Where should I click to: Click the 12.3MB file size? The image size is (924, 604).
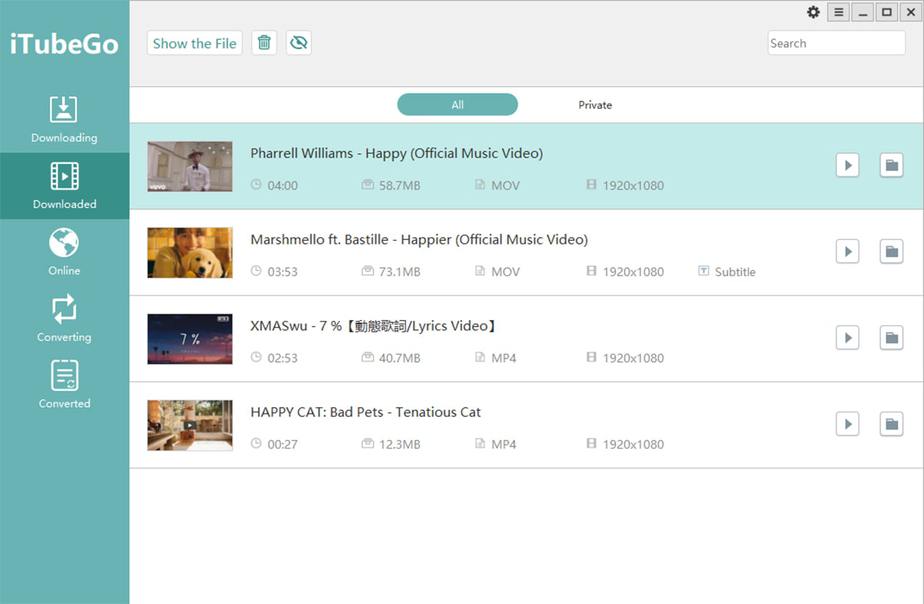[400, 444]
